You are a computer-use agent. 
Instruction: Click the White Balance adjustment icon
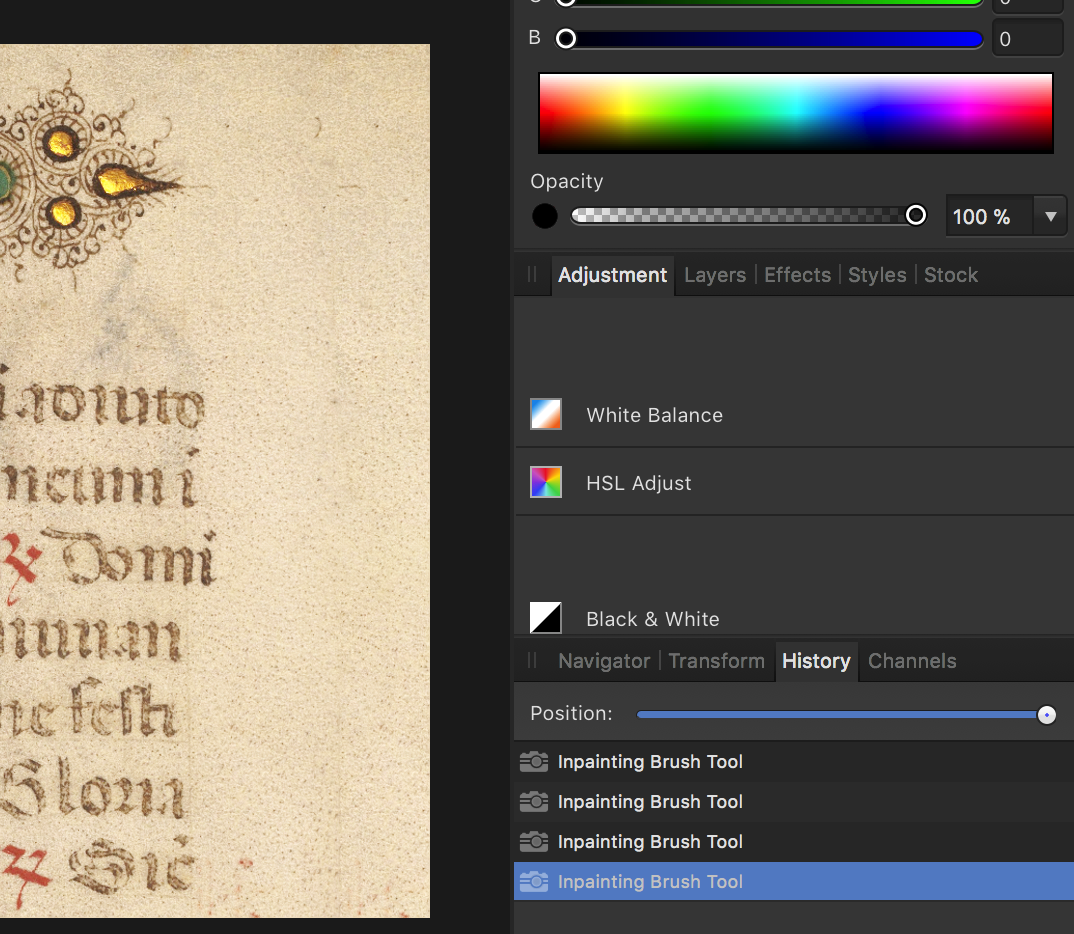[546, 414]
